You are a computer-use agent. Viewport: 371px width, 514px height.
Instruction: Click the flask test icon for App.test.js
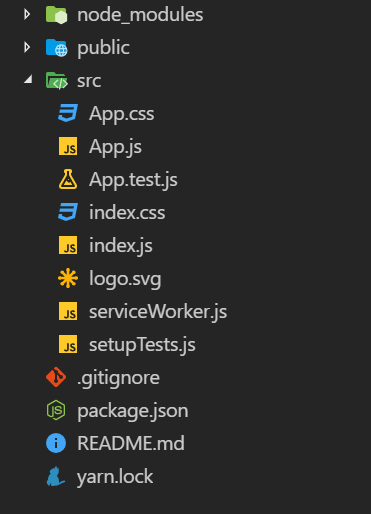[68, 179]
